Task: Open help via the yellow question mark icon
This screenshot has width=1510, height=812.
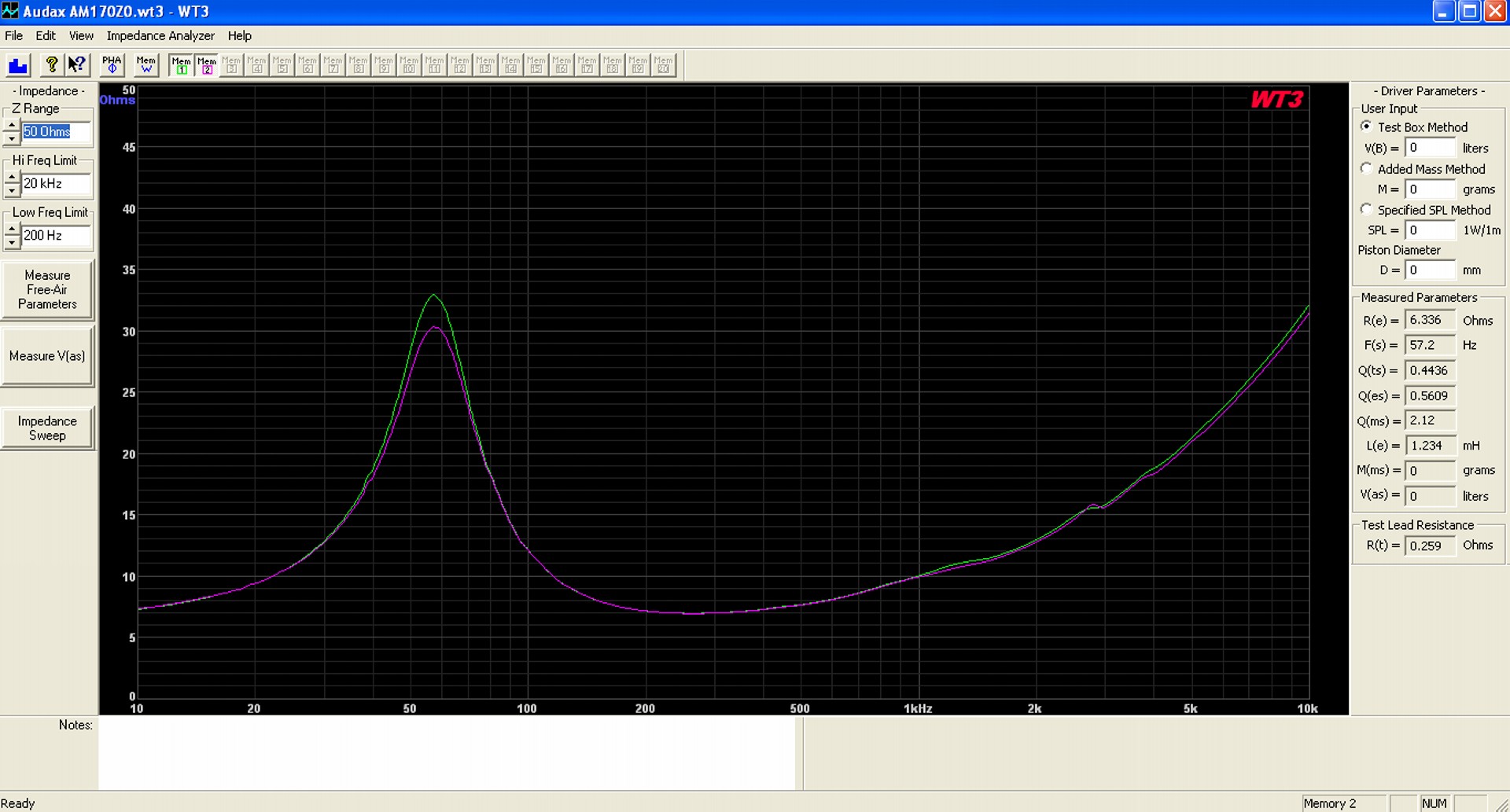Action: coord(52,65)
